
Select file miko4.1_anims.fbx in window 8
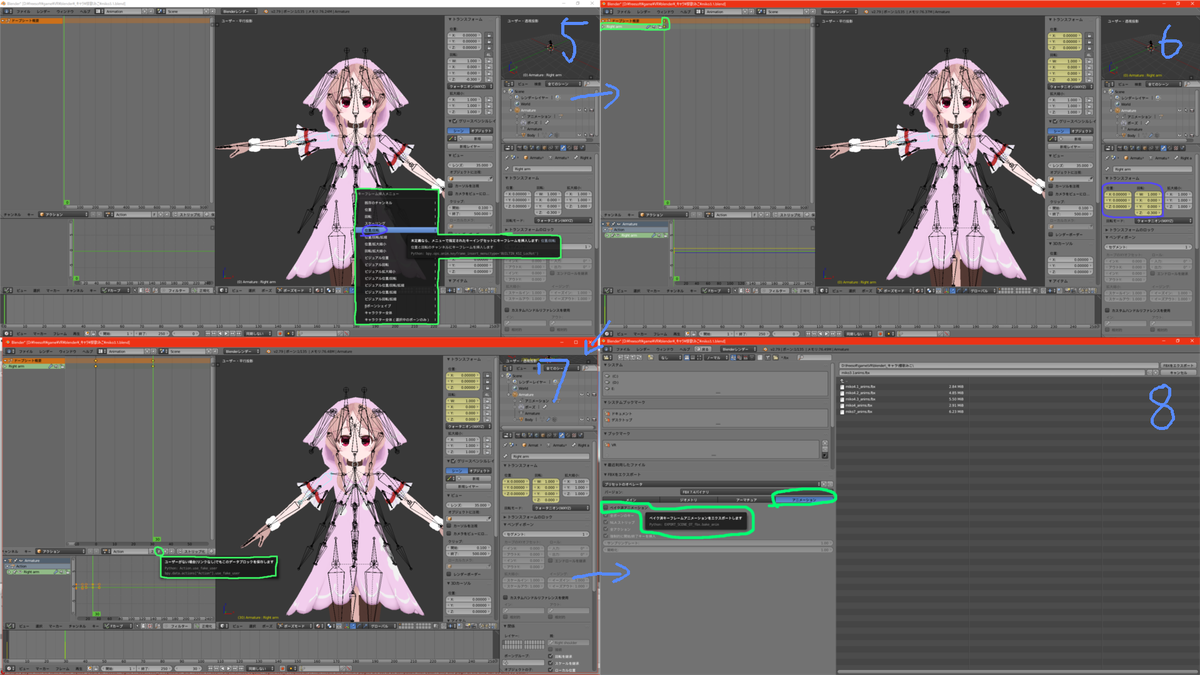click(861, 387)
